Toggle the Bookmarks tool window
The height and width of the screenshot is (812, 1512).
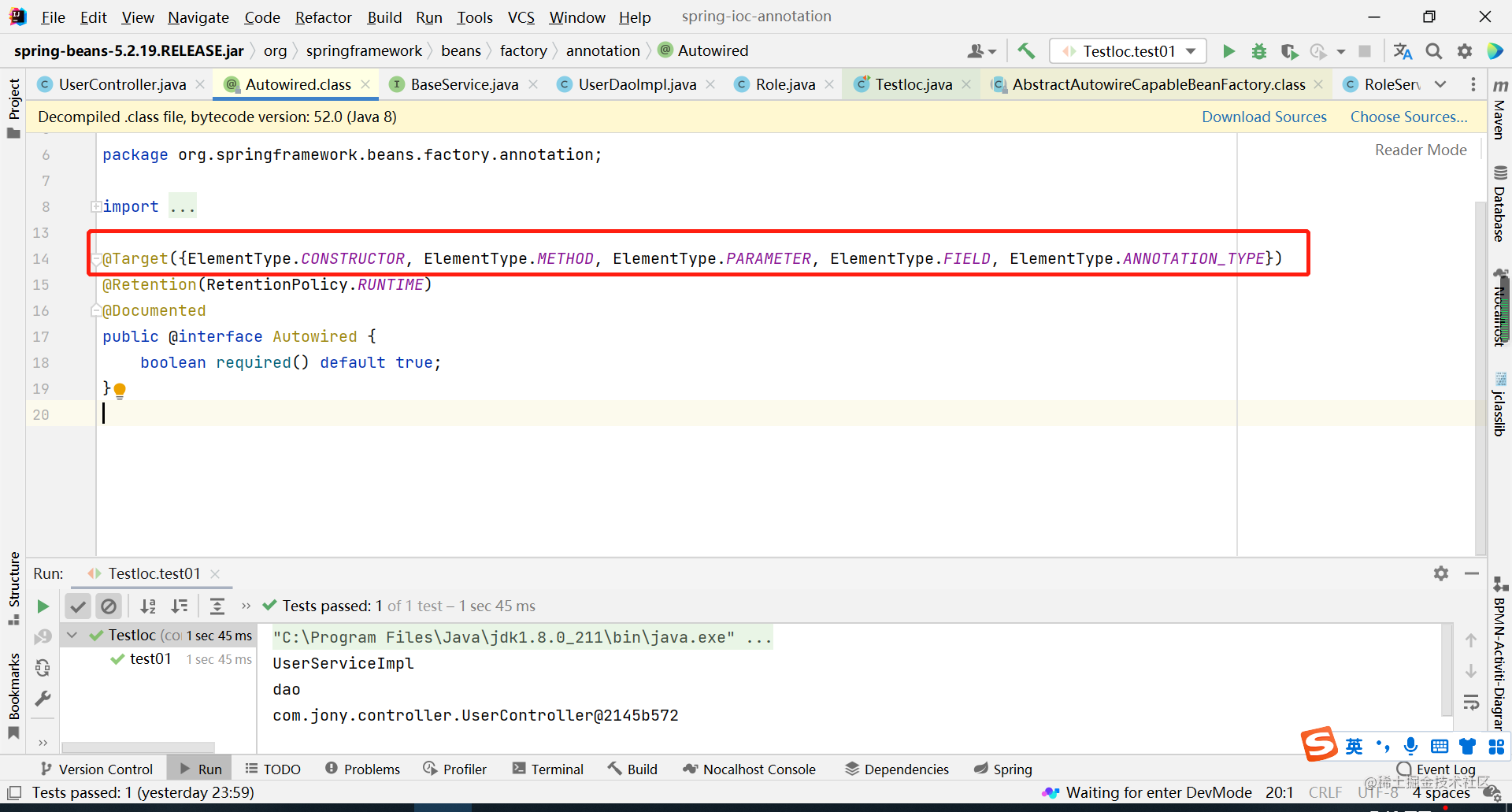coord(13,695)
